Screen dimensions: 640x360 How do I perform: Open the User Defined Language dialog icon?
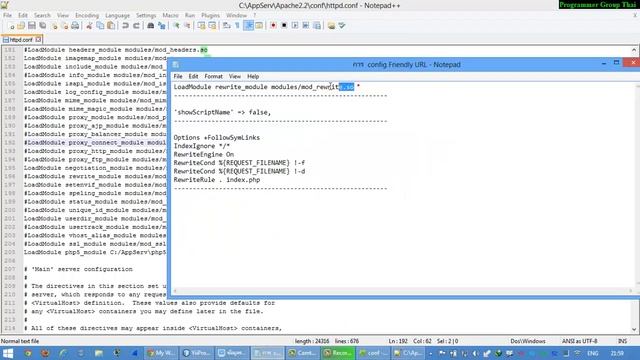[x=259, y=26]
